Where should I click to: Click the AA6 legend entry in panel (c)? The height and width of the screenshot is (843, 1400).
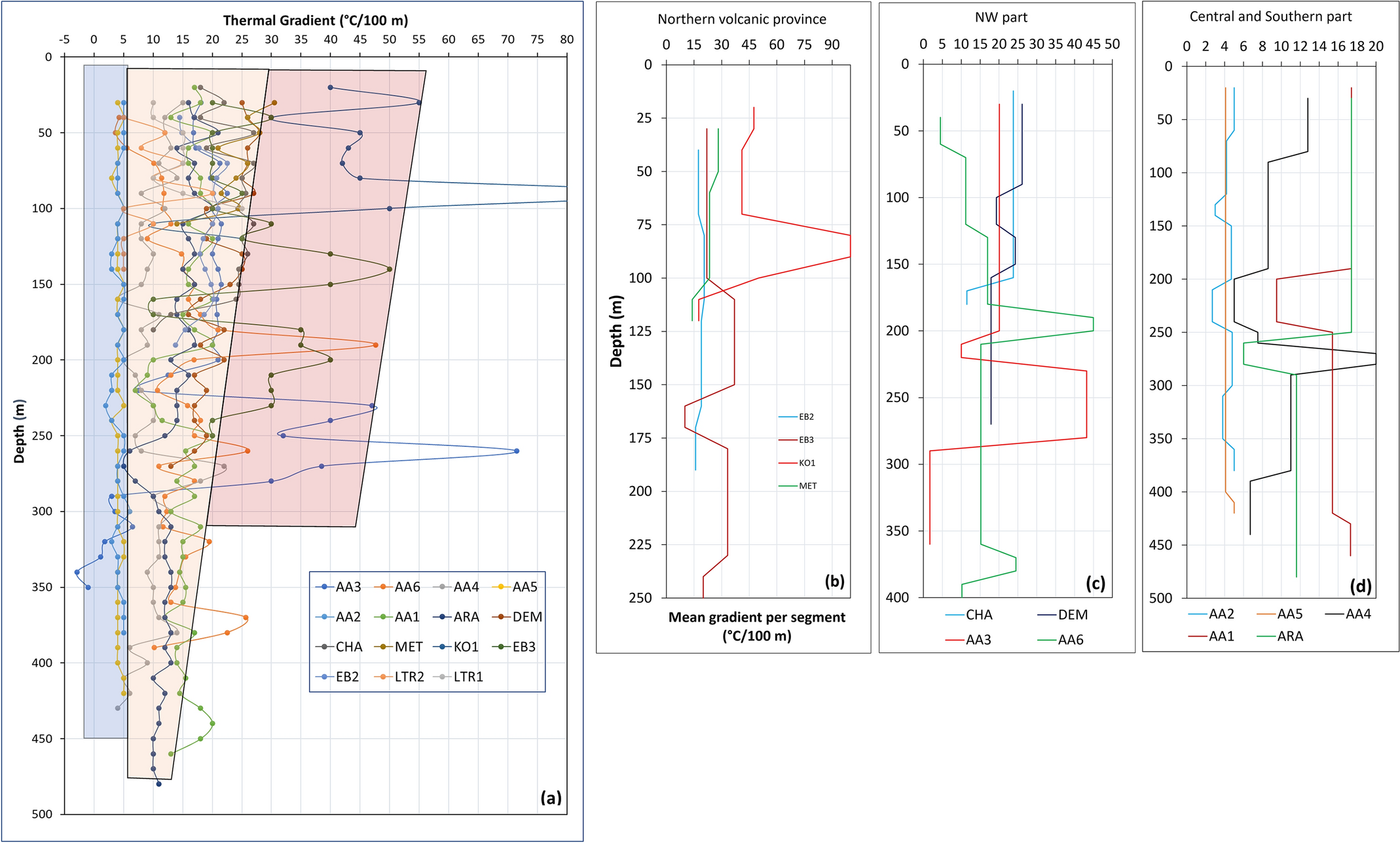(x=1061, y=640)
